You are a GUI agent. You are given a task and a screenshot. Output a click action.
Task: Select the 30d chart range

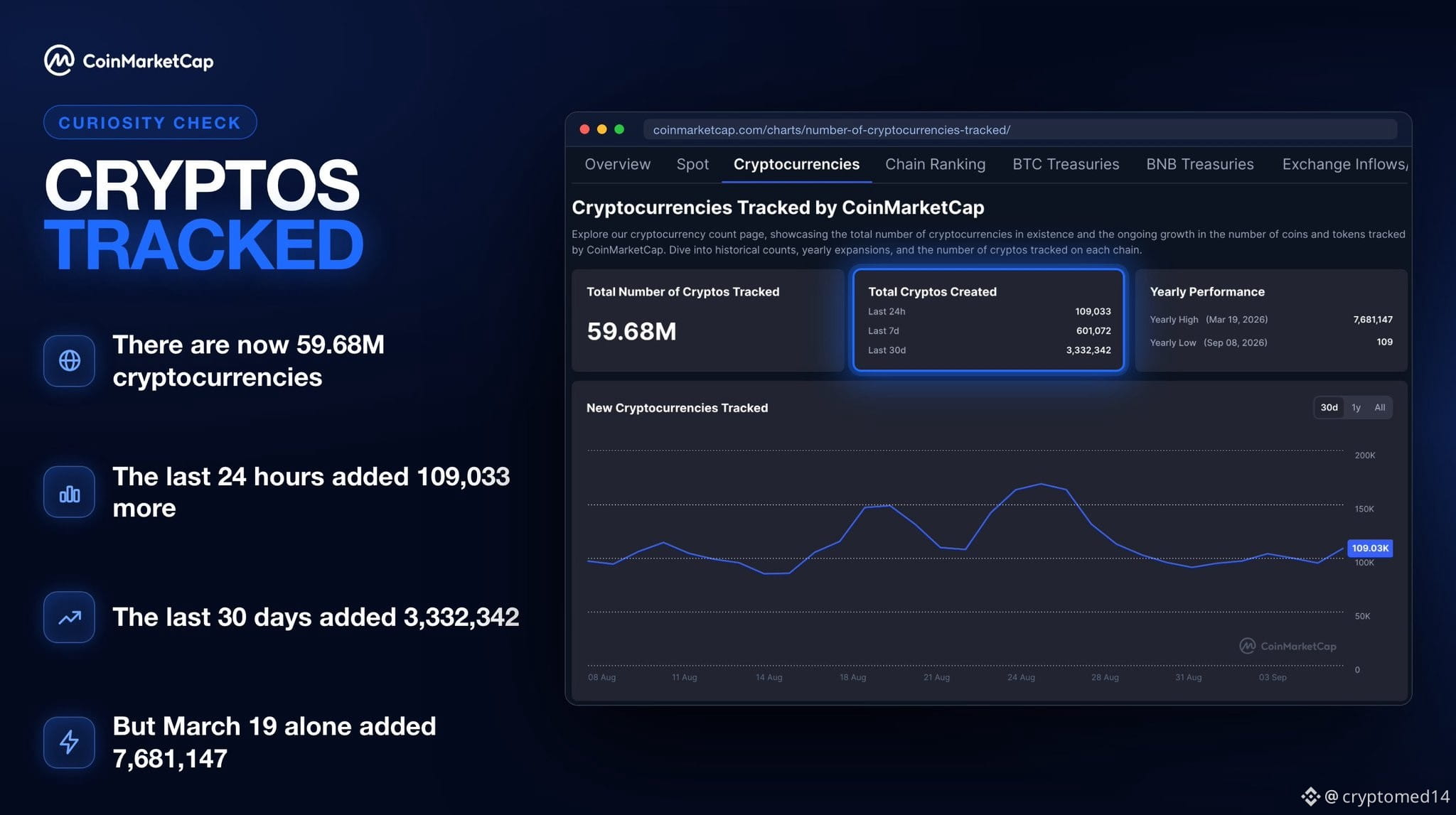(1329, 408)
